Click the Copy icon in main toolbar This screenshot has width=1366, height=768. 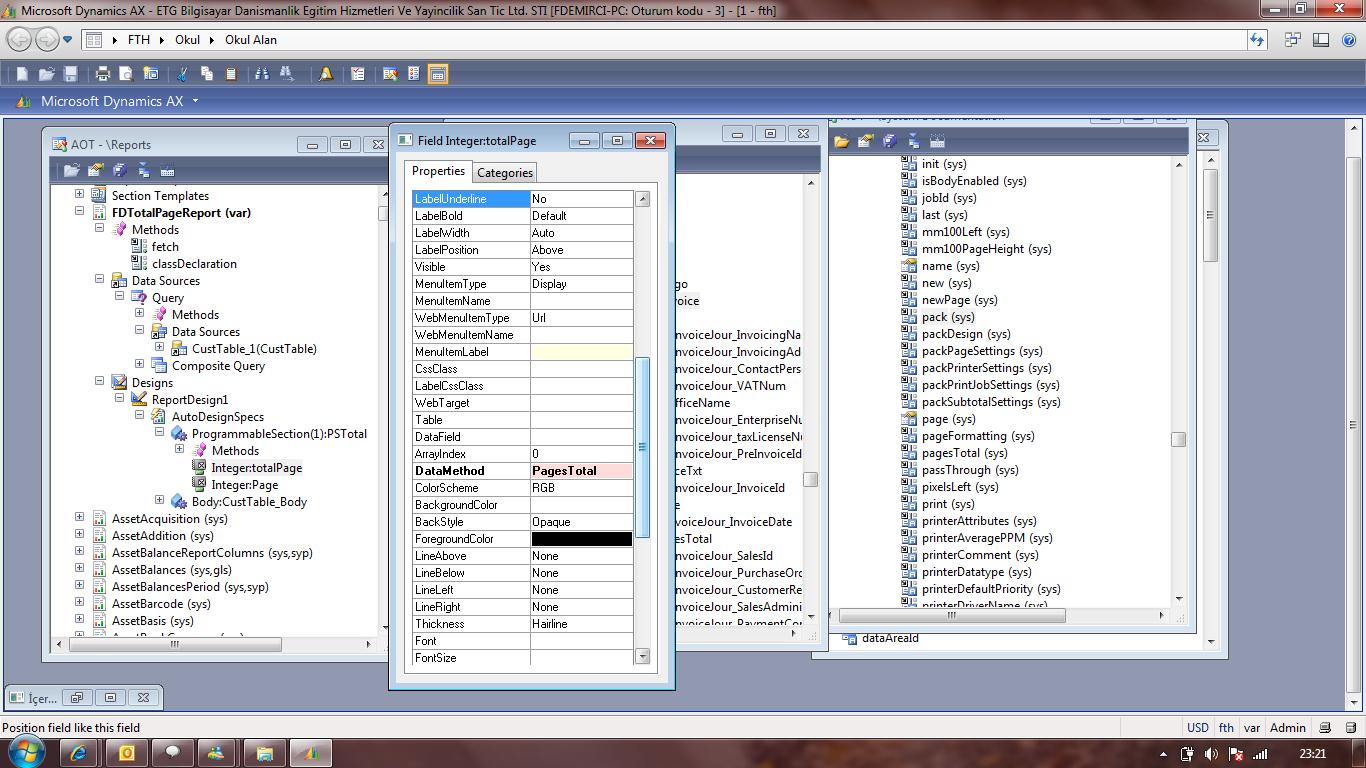click(206, 74)
